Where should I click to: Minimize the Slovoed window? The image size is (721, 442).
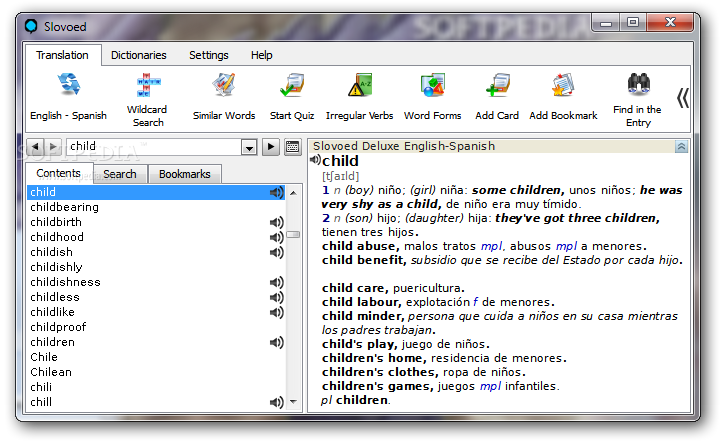(606, 23)
